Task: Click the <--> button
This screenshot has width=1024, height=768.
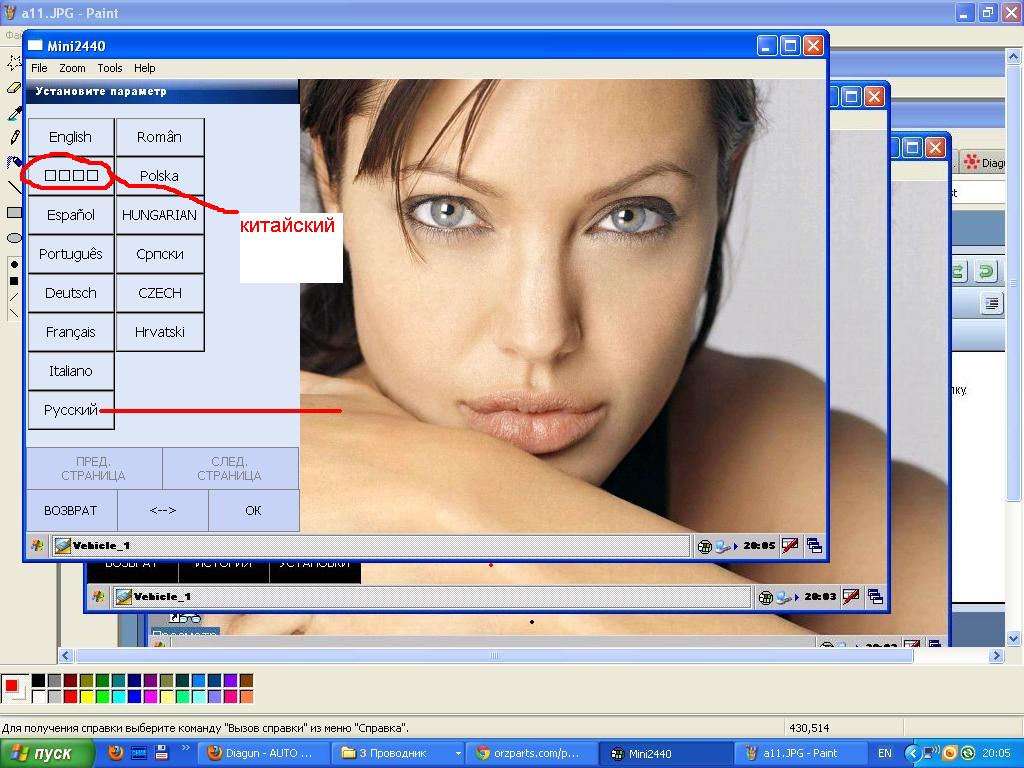Action: click(163, 511)
